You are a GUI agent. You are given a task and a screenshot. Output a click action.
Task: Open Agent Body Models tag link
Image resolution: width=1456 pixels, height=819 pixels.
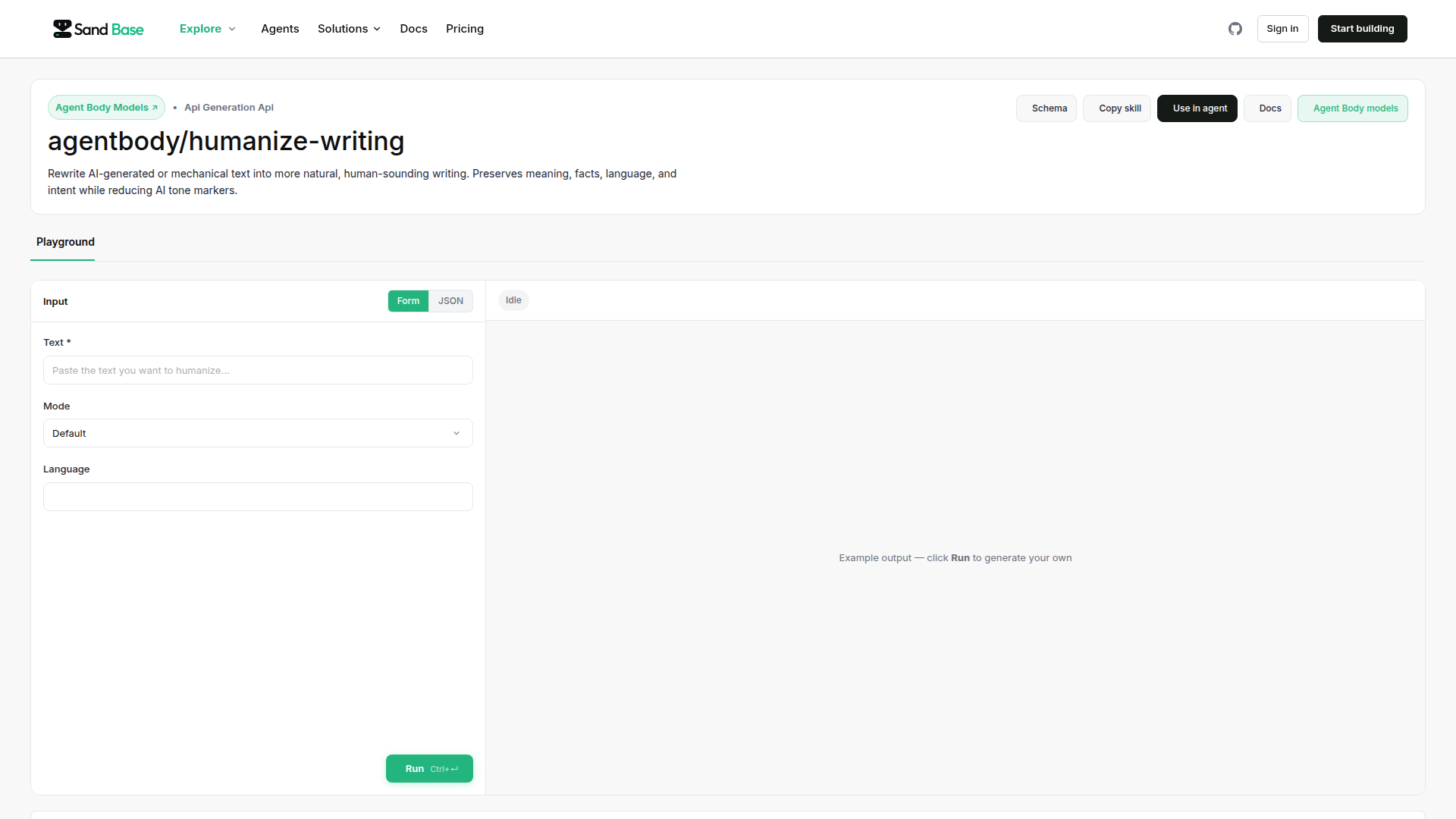click(106, 108)
